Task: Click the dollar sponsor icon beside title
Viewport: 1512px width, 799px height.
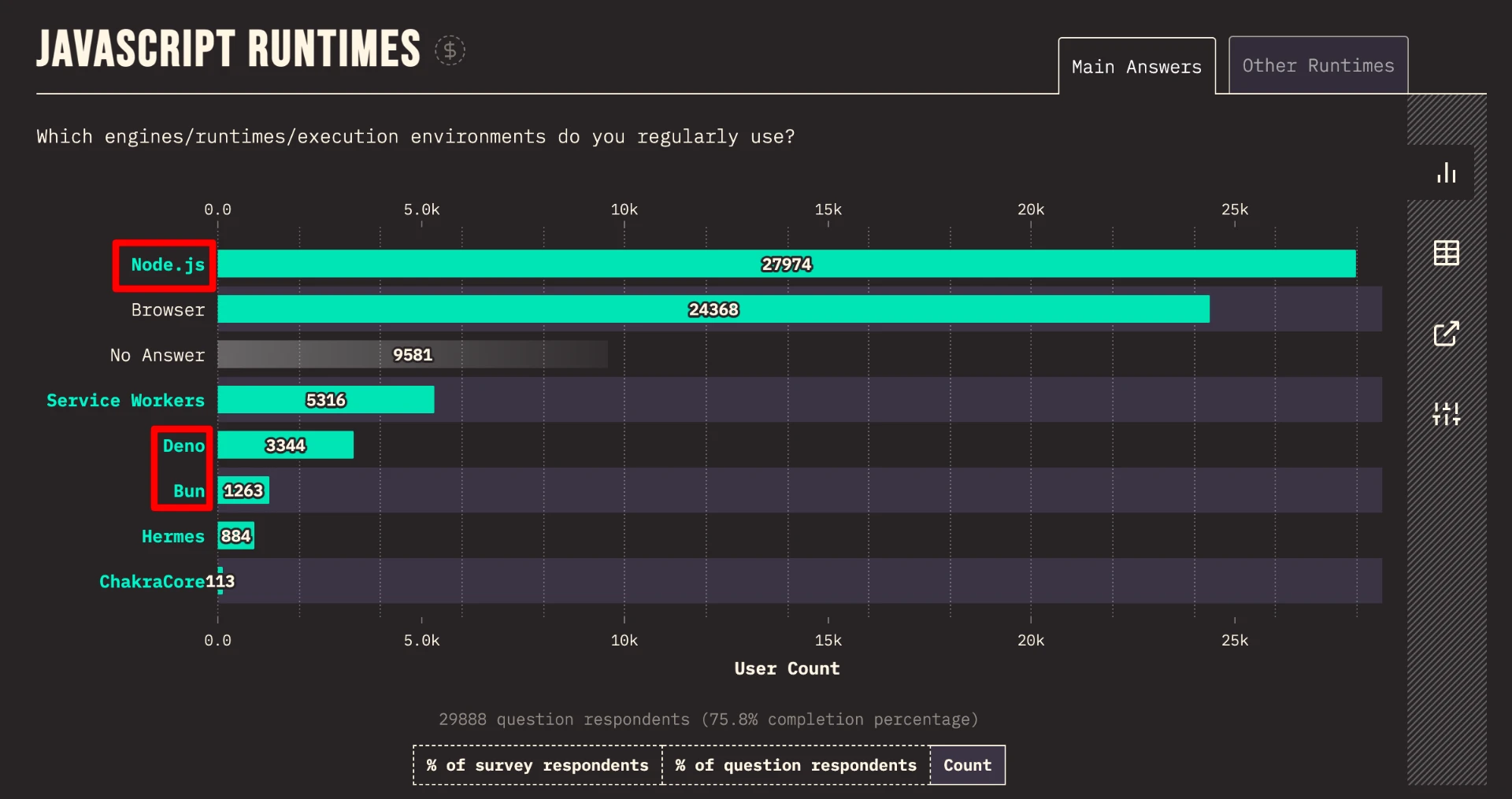Action: (450, 50)
